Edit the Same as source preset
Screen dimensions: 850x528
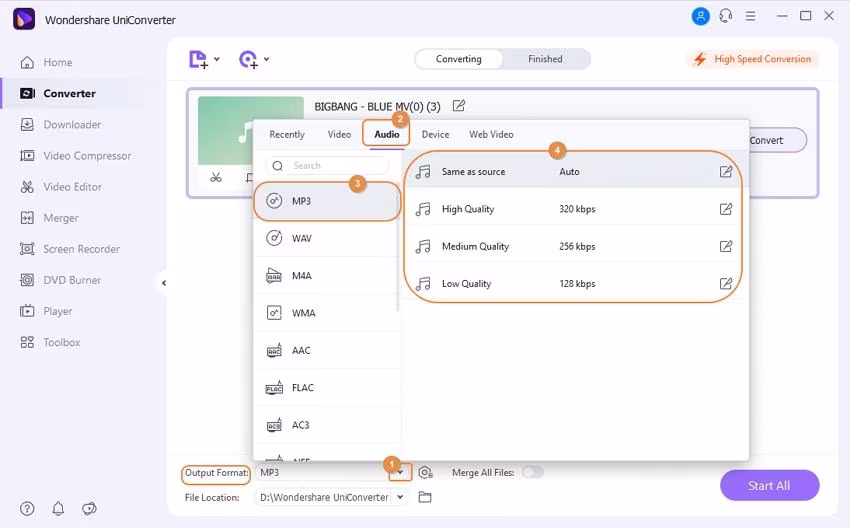[725, 172]
